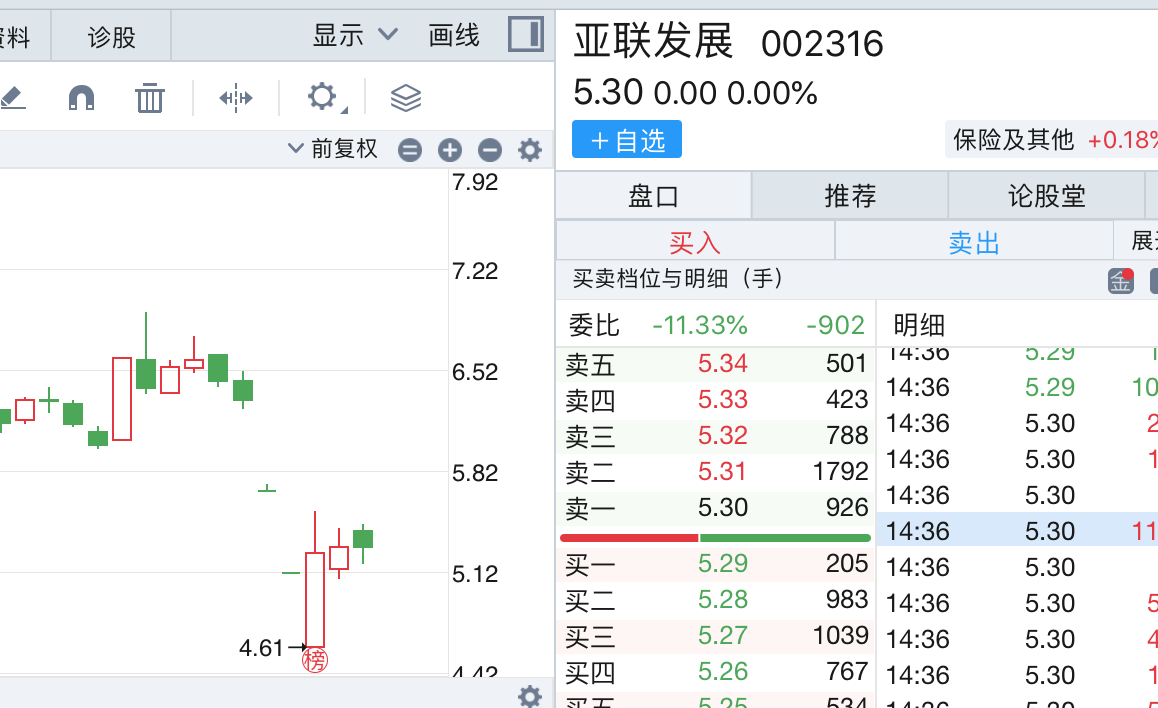The width and height of the screenshot is (1158, 708).
Task: Switch to the 推荐 tab
Action: coord(849,195)
